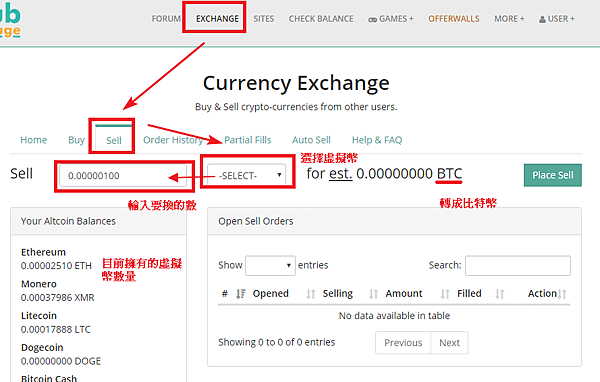Screen dimensions: 600x382
Task: Open the Auto Sell tab
Action: (311, 140)
